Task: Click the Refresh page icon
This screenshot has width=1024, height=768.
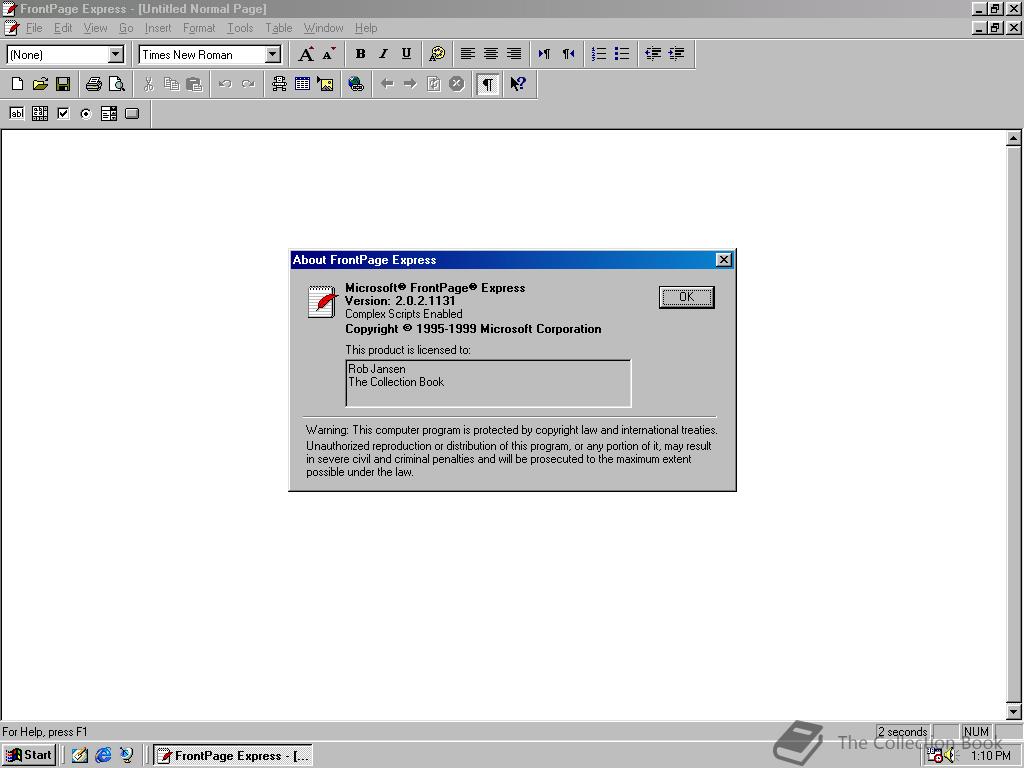Action: [x=433, y=84]
